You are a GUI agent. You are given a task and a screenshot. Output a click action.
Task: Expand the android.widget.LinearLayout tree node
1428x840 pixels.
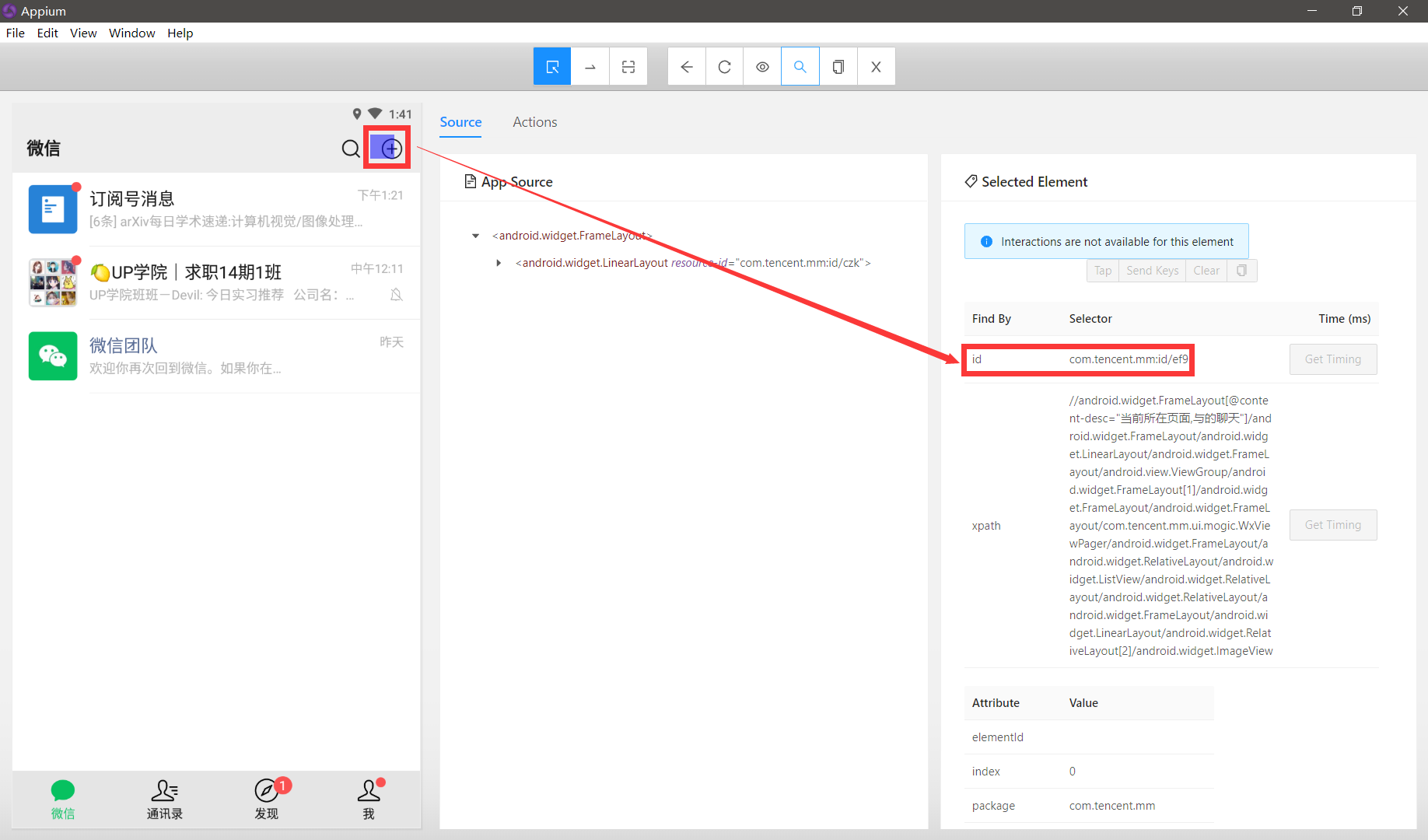click(499, 263)
